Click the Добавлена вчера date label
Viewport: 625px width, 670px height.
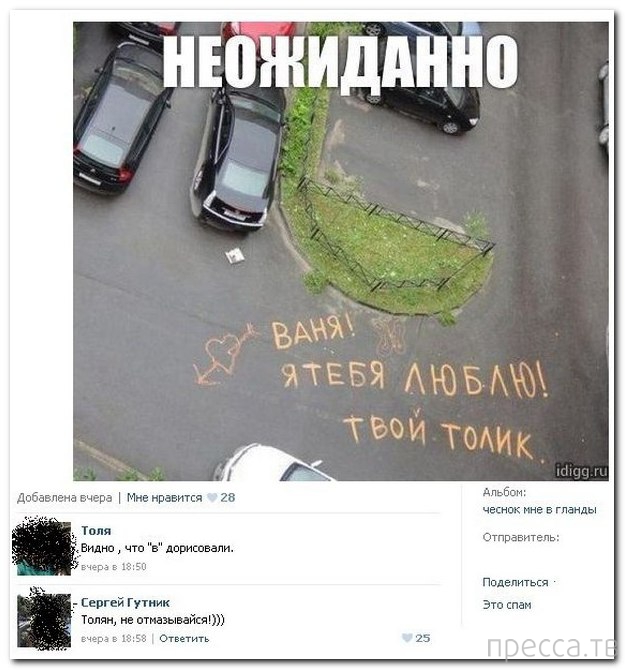(65, 497)
